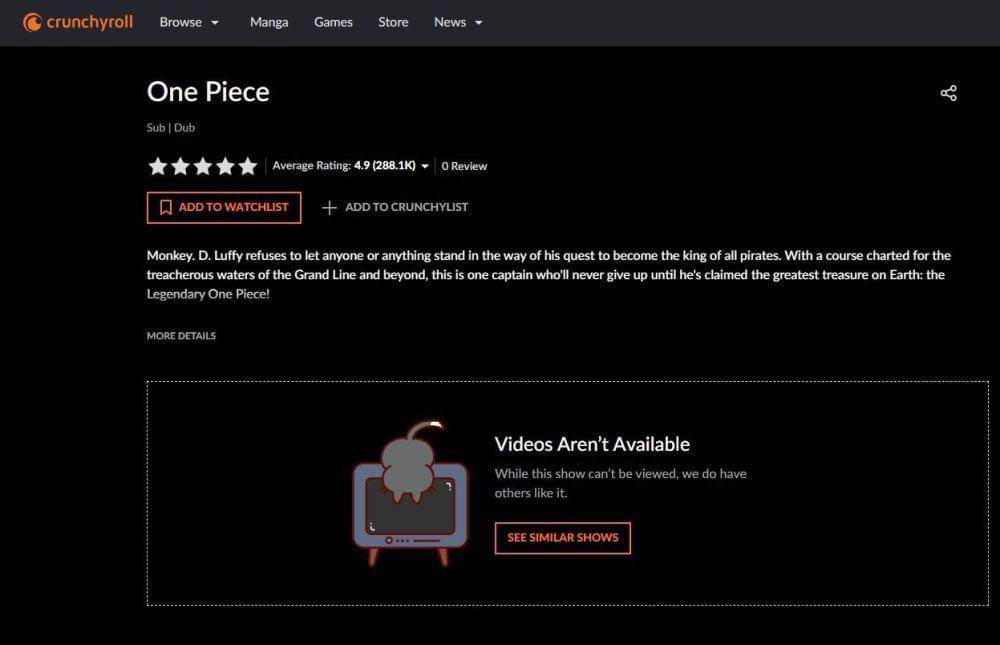The height and width of the screenshot is (645, 1000).
Task: Open the share icon for One Piece
Action: tap(948, 93)
